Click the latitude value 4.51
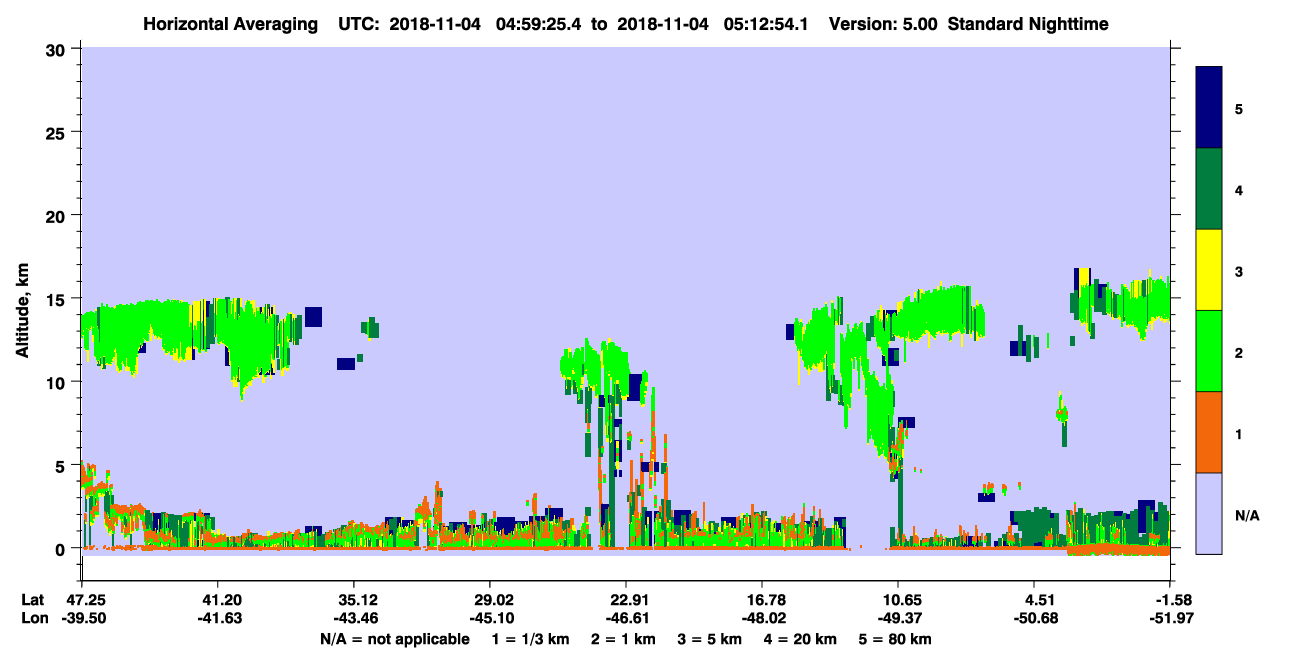 [x=1040, y=600]
